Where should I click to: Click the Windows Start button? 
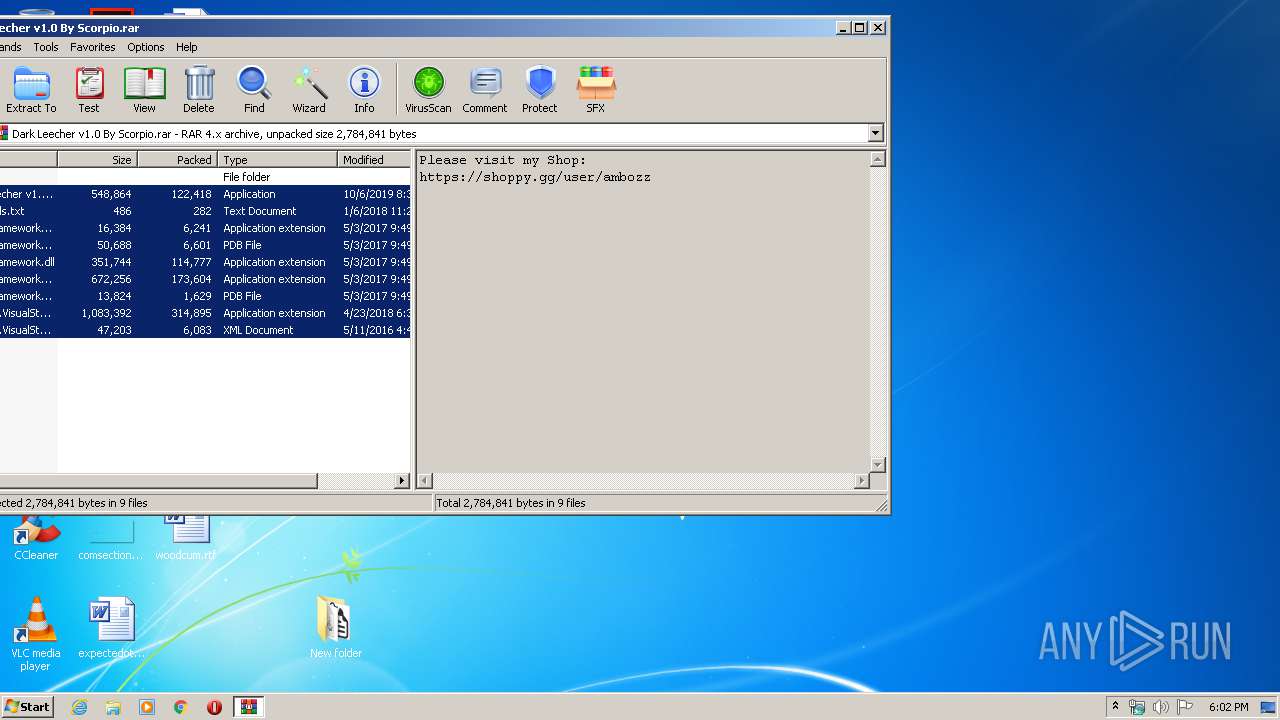pos(28,707)
